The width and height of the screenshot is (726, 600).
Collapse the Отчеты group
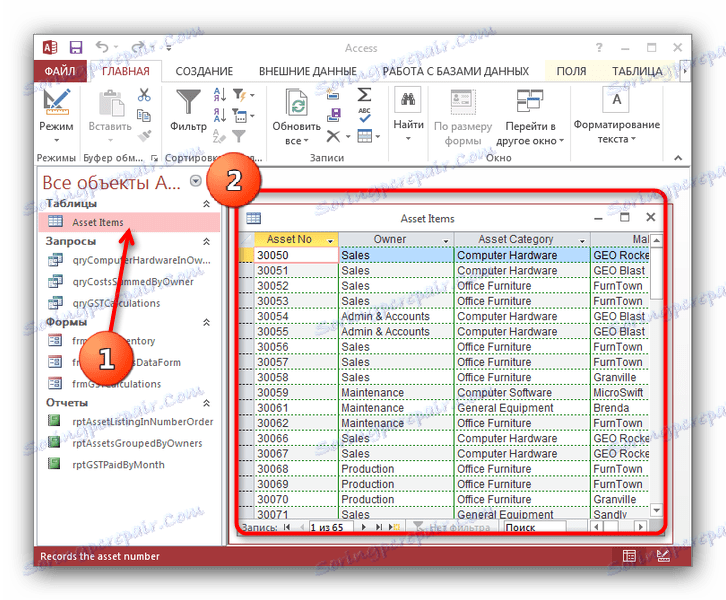pos(207,403)
